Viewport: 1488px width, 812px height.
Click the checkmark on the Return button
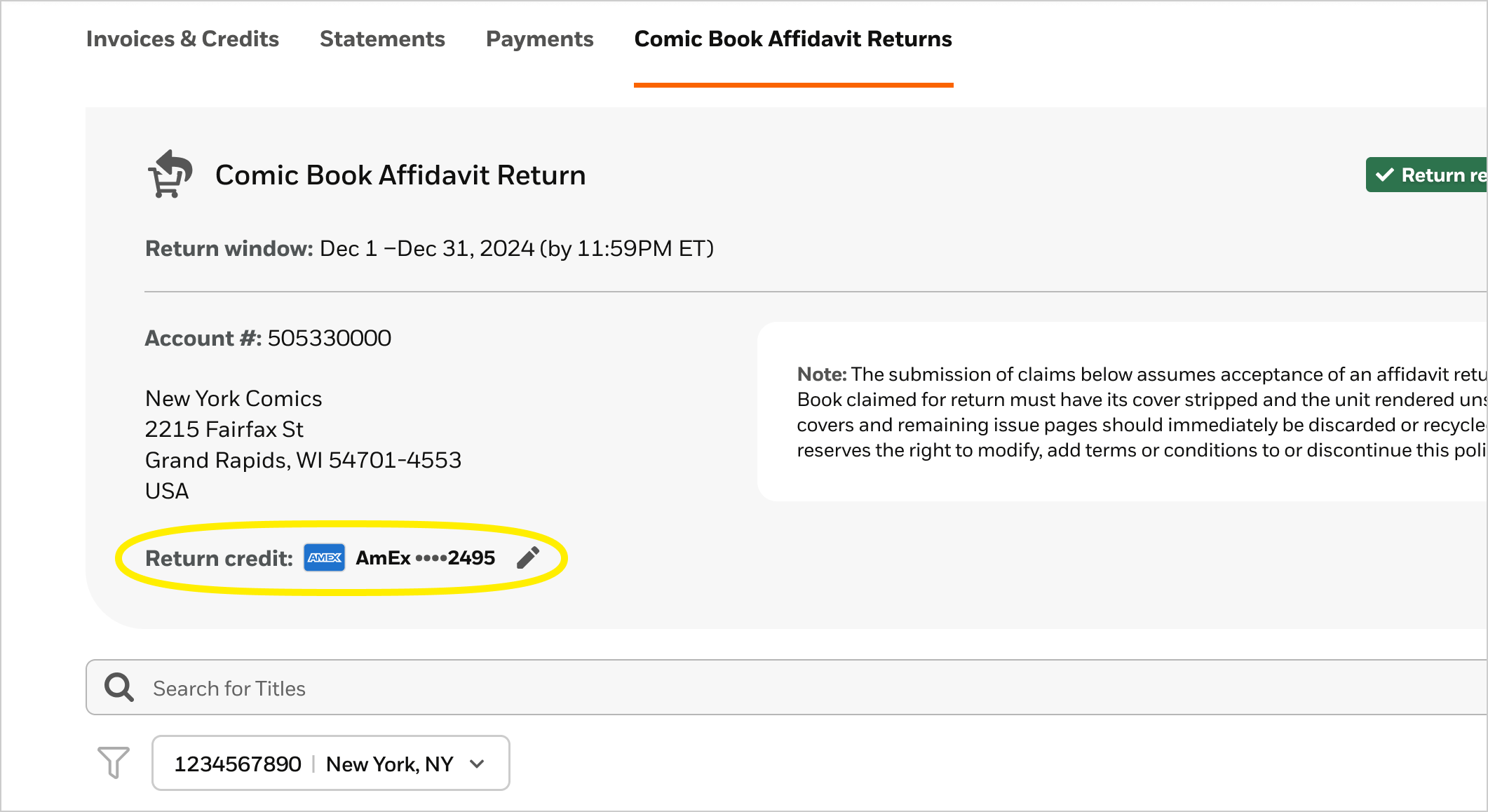coord(1385,175)
